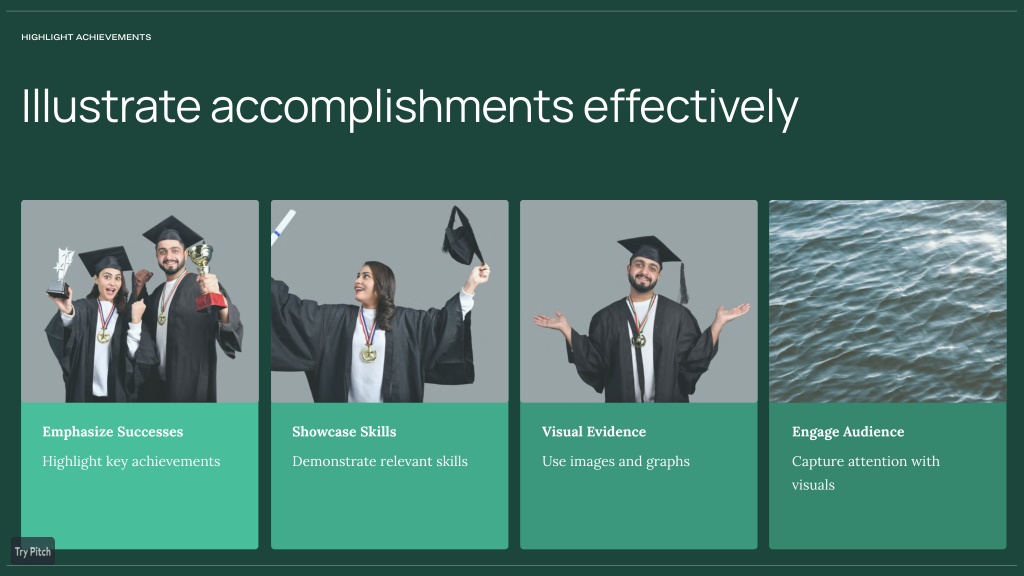Image resolution: width=1024 pixels, height=576 pixels.
Task: Click the silver star trophy in first photo
Action: coord(61,272)
